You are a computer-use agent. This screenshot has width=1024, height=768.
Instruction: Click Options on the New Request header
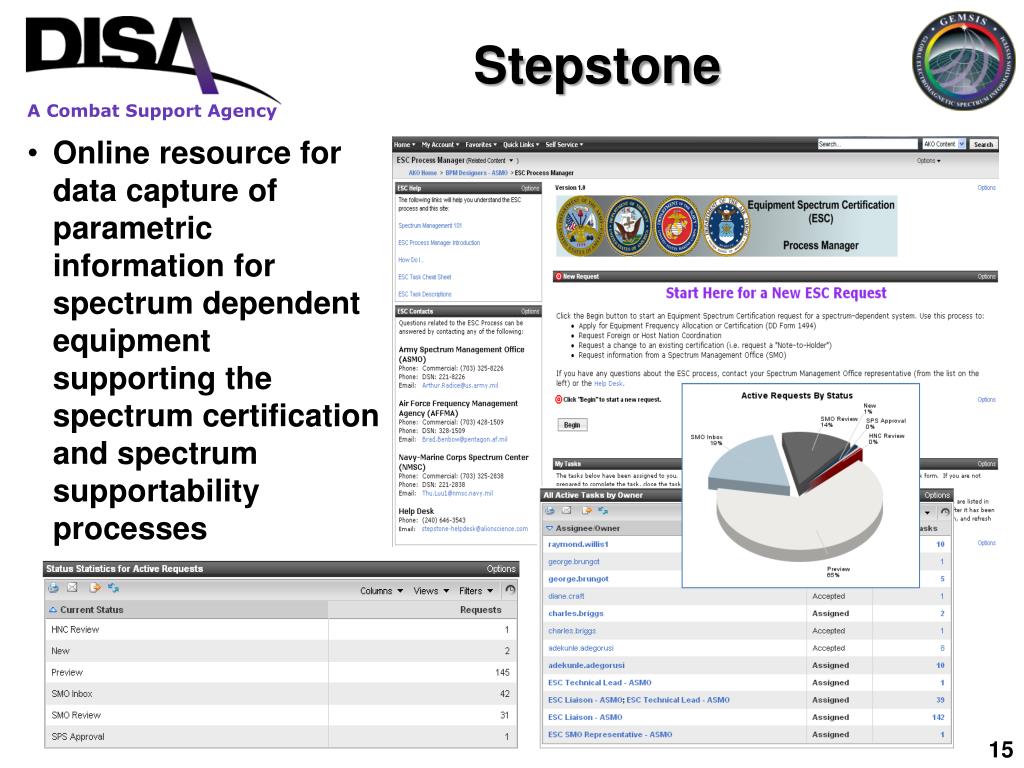point(986,276)
